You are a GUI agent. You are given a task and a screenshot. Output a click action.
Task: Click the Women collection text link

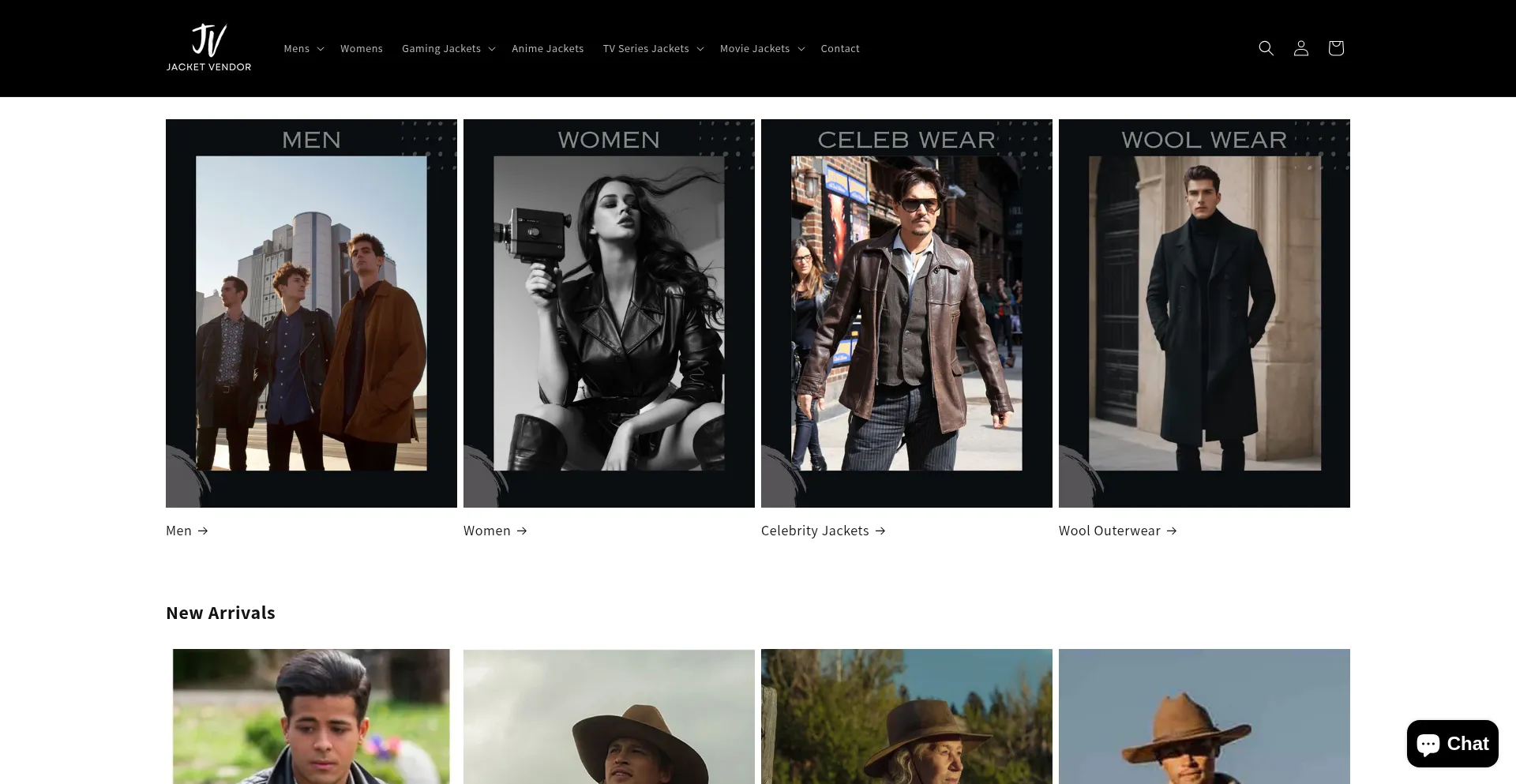click(487, 531)
